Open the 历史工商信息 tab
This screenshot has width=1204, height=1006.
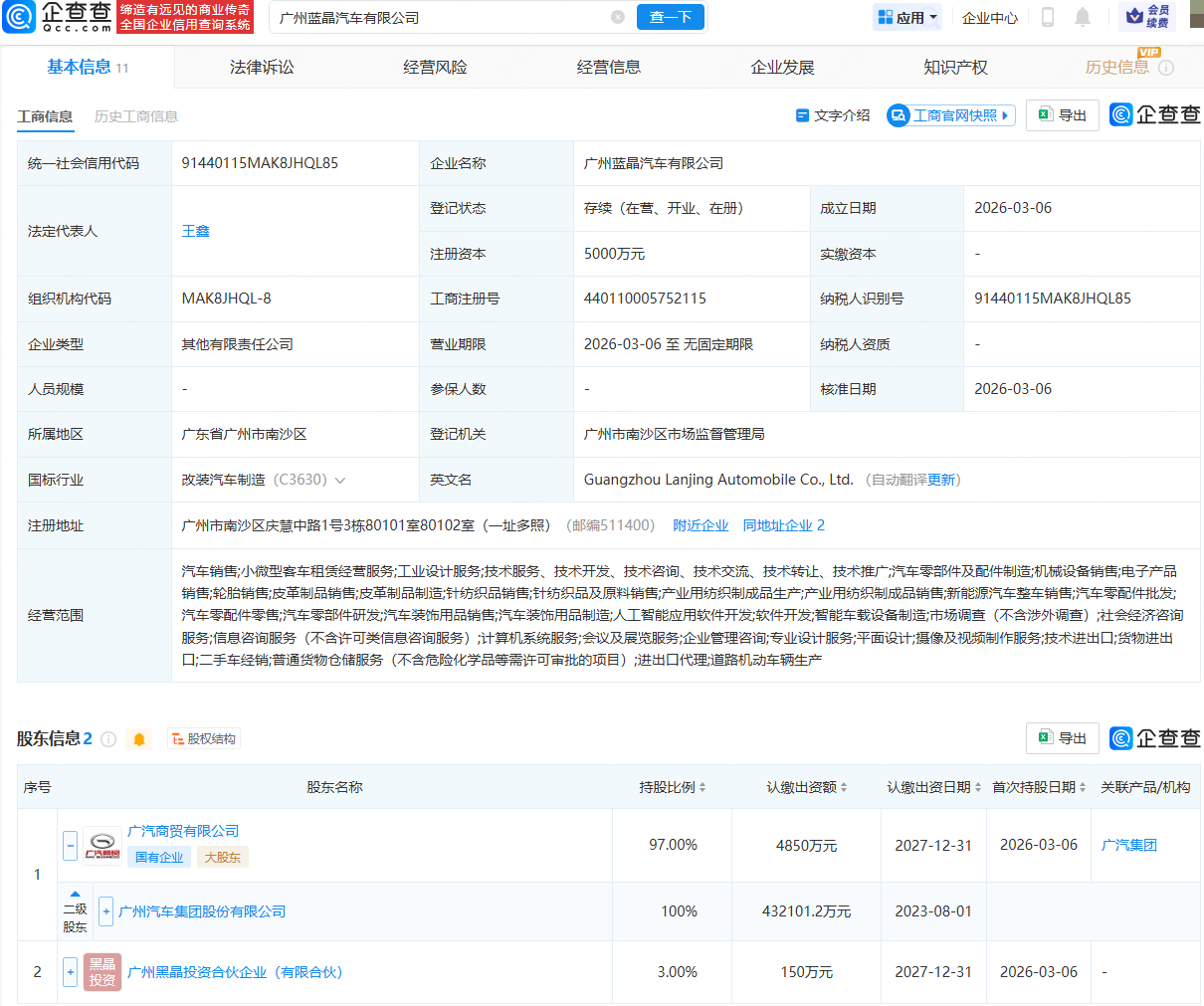(x=135, y=116)
